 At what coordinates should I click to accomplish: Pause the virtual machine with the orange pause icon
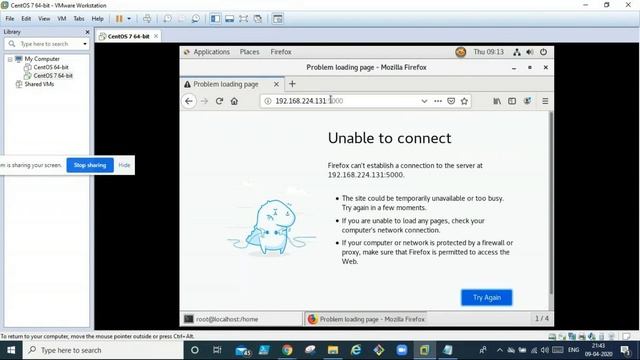(x=119, y=19)
